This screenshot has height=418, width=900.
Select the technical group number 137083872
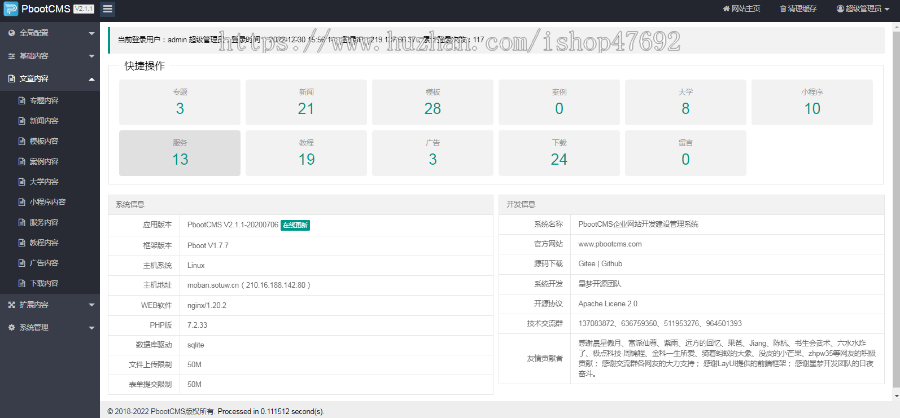point(595,324)
